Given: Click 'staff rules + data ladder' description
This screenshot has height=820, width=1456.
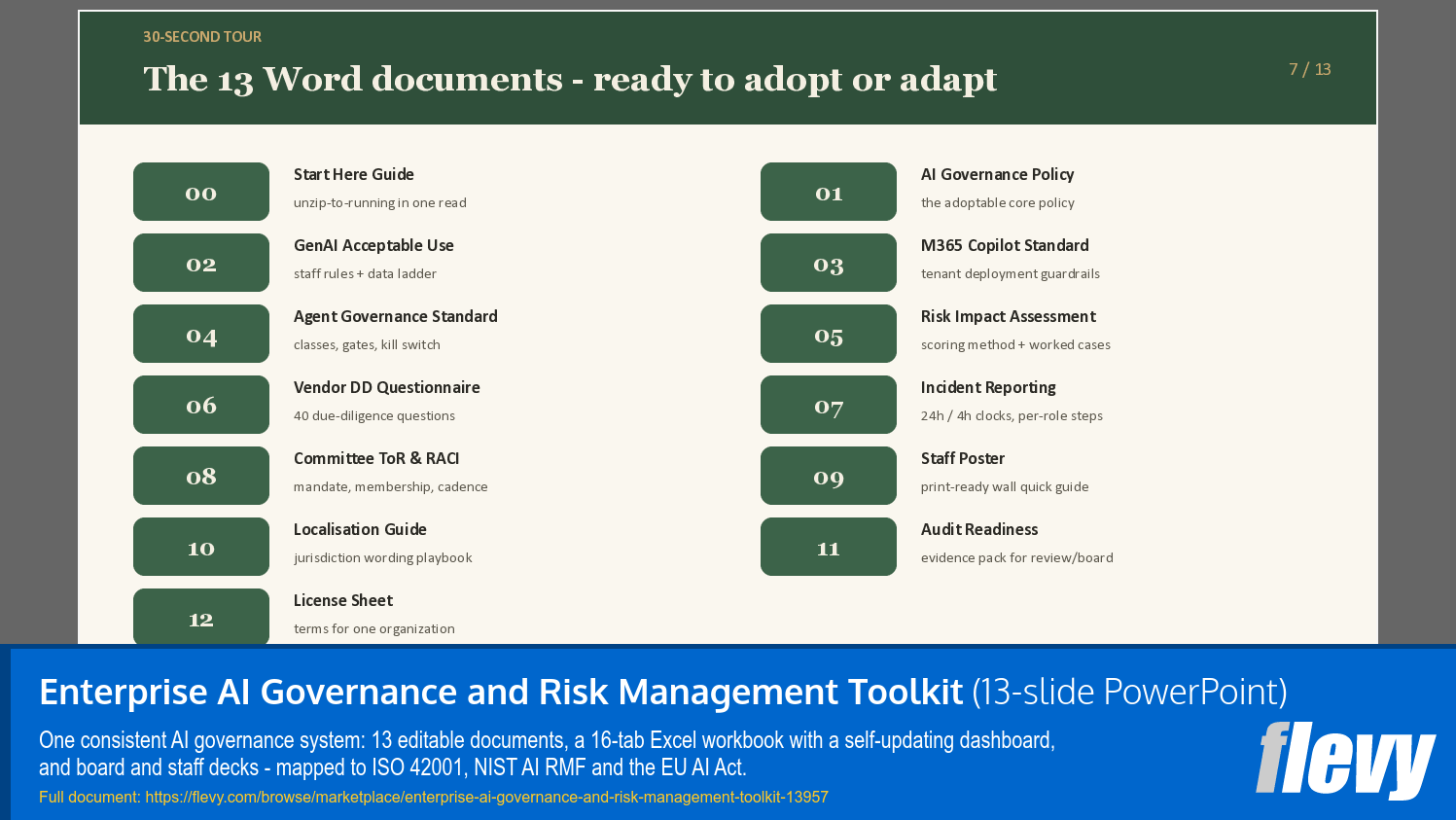Looking at the screenshot, I should [365, 273].
